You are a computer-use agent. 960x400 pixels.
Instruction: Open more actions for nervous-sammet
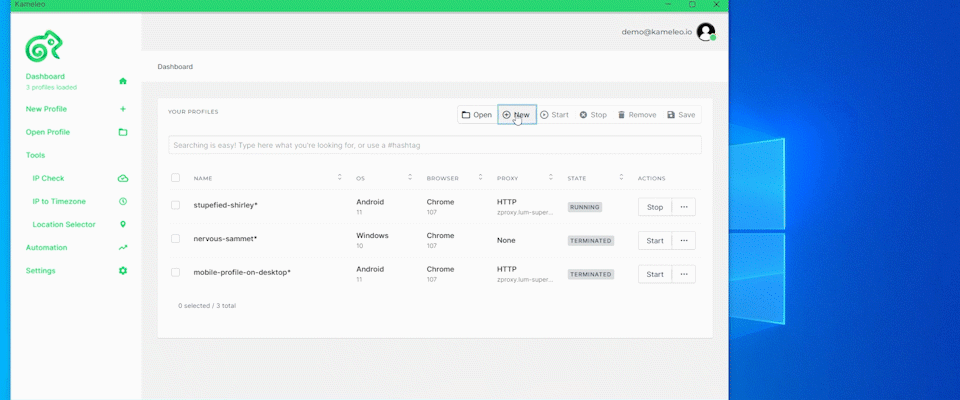684,241
